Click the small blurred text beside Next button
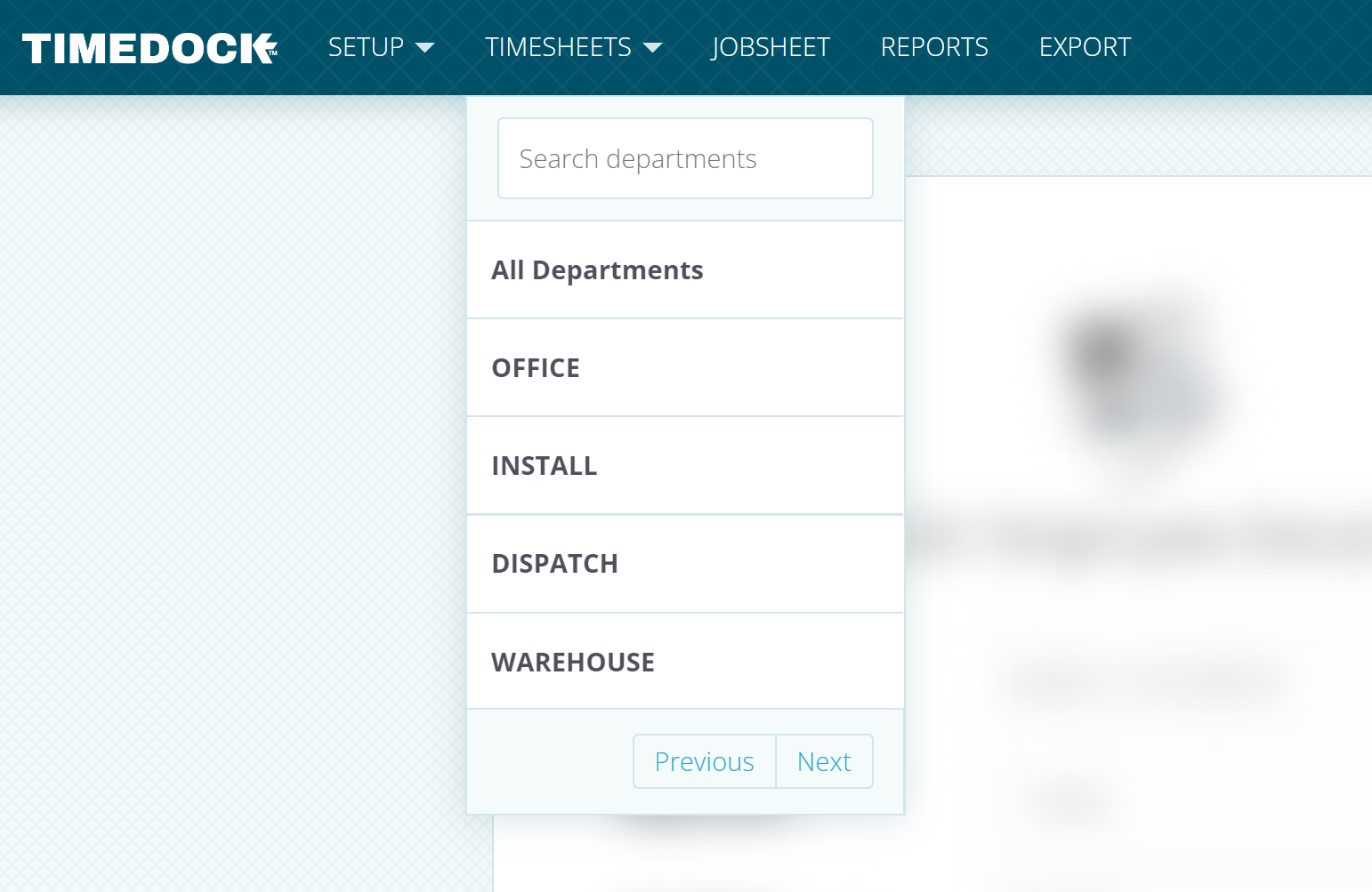 pos(1072,800)
